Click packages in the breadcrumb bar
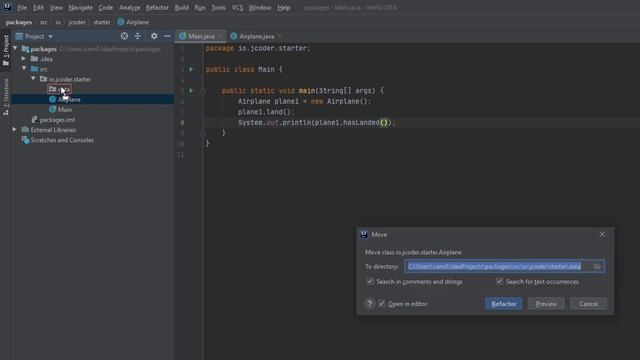The image size is (640, 360). [x=19, y=22]
